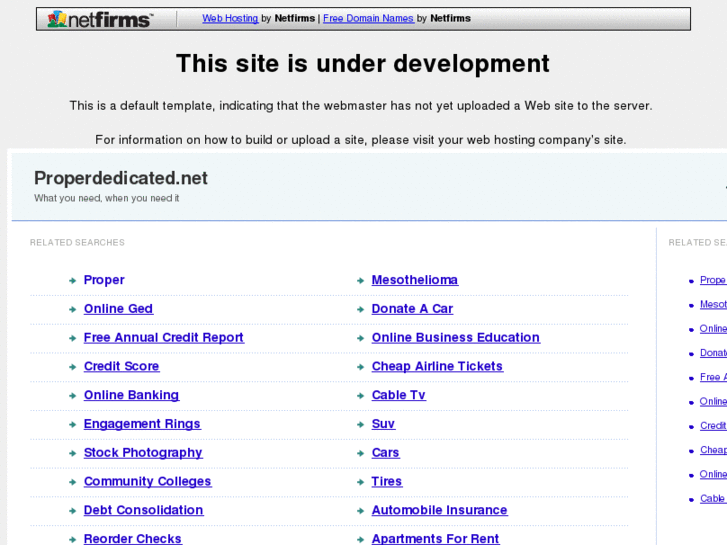727x545 pixels.
Task: Open Online Business Education link
Action: pos(456,338)
